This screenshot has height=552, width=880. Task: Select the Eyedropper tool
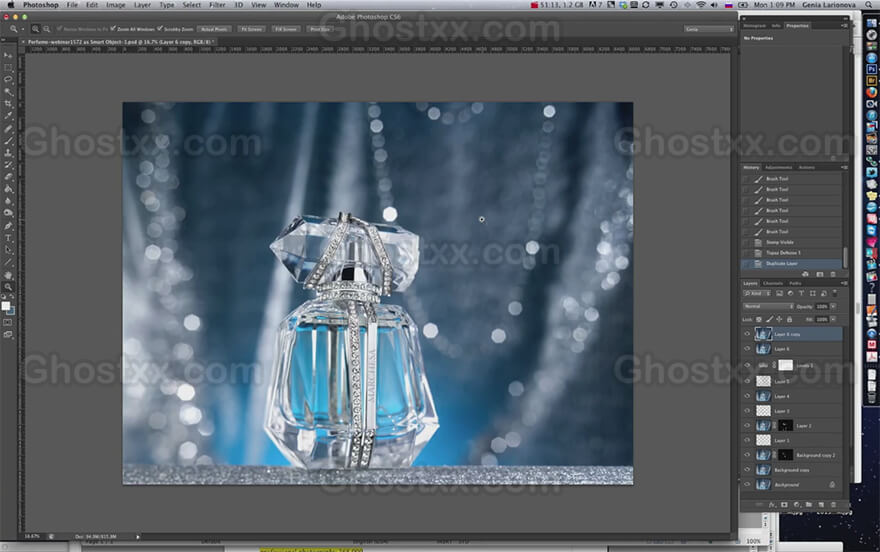click(8, 116)
